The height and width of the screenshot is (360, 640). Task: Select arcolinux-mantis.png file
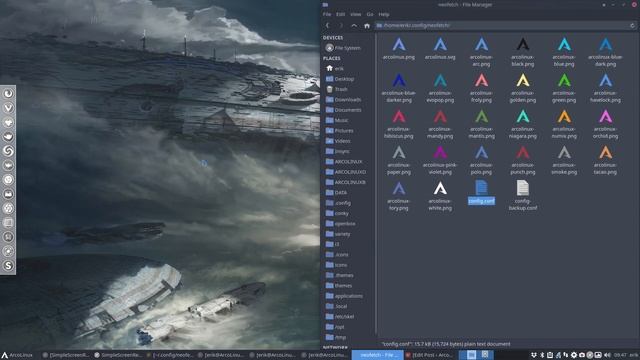pos(481,124)
